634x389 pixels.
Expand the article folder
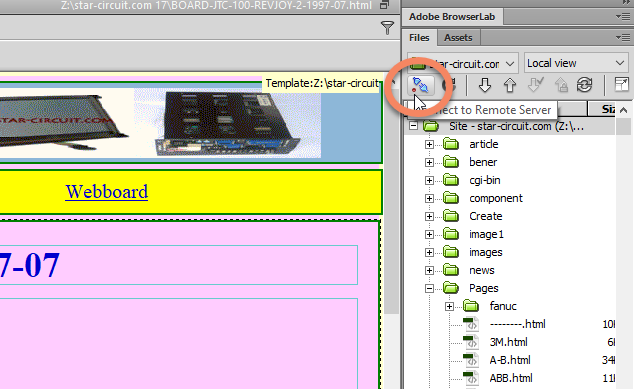pyautogui.click(x=429, y=144)
